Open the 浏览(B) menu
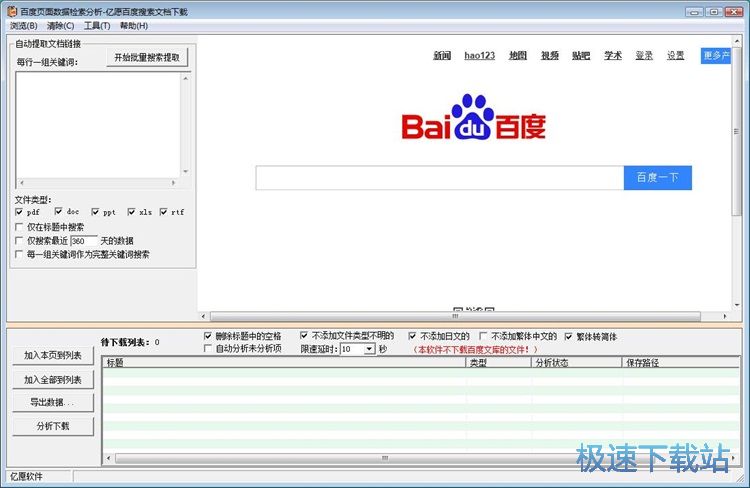 pyautogui.click(x=23, y=25)
